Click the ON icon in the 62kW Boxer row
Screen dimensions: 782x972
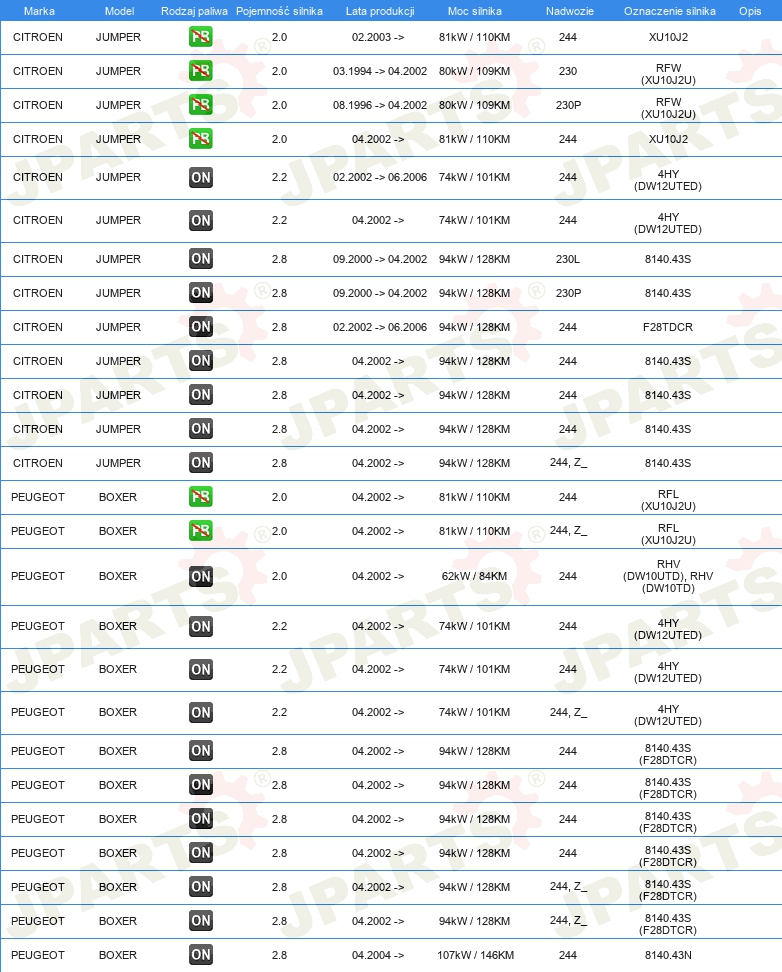tap(200, 577)
